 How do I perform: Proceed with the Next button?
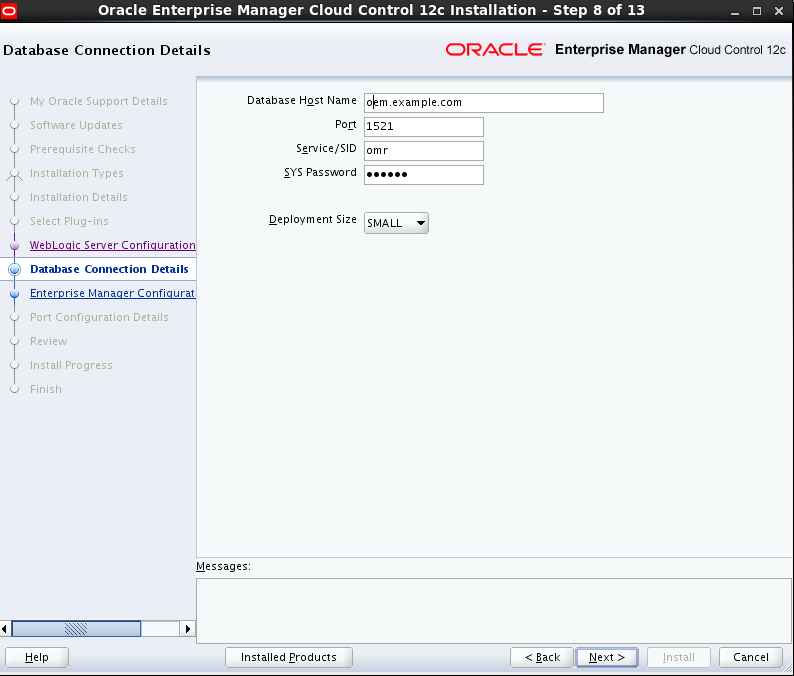click(607, 657)
